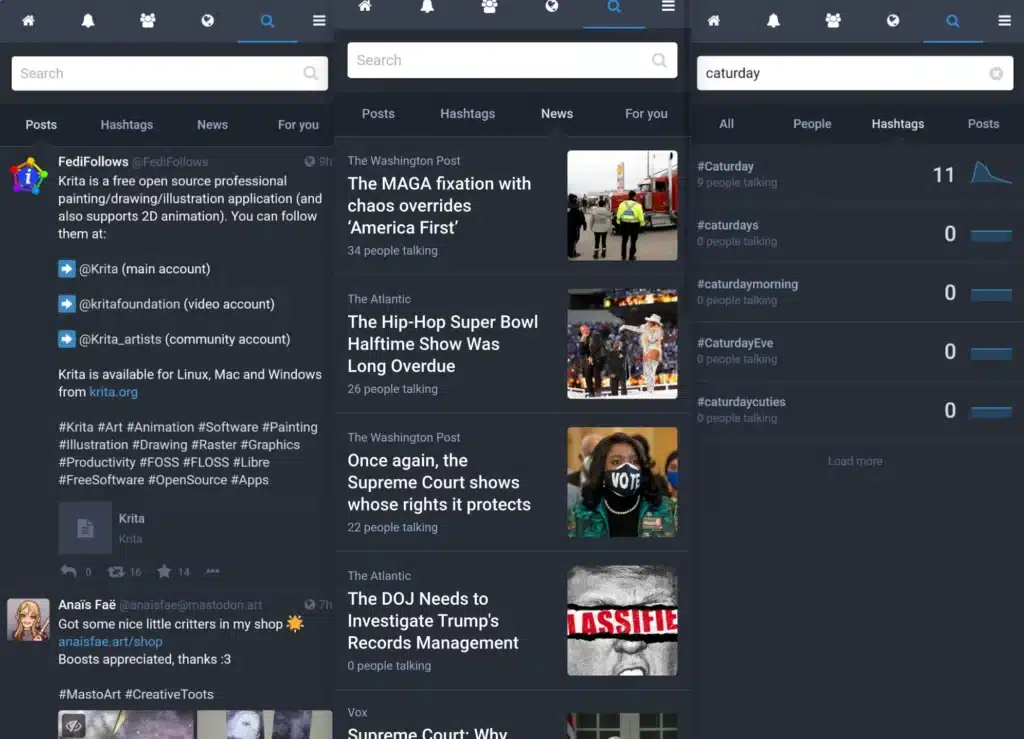Open federated globe icon in right panel

[x=893, y=21]
